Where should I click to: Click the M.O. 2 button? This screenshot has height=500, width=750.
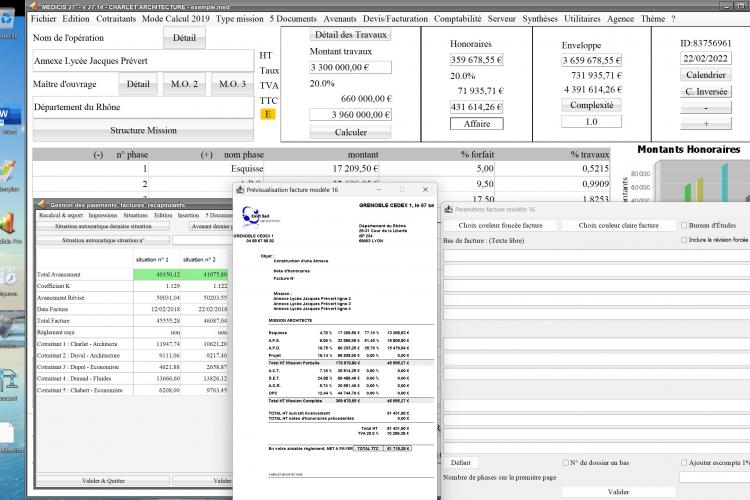(x=184, y=84)
